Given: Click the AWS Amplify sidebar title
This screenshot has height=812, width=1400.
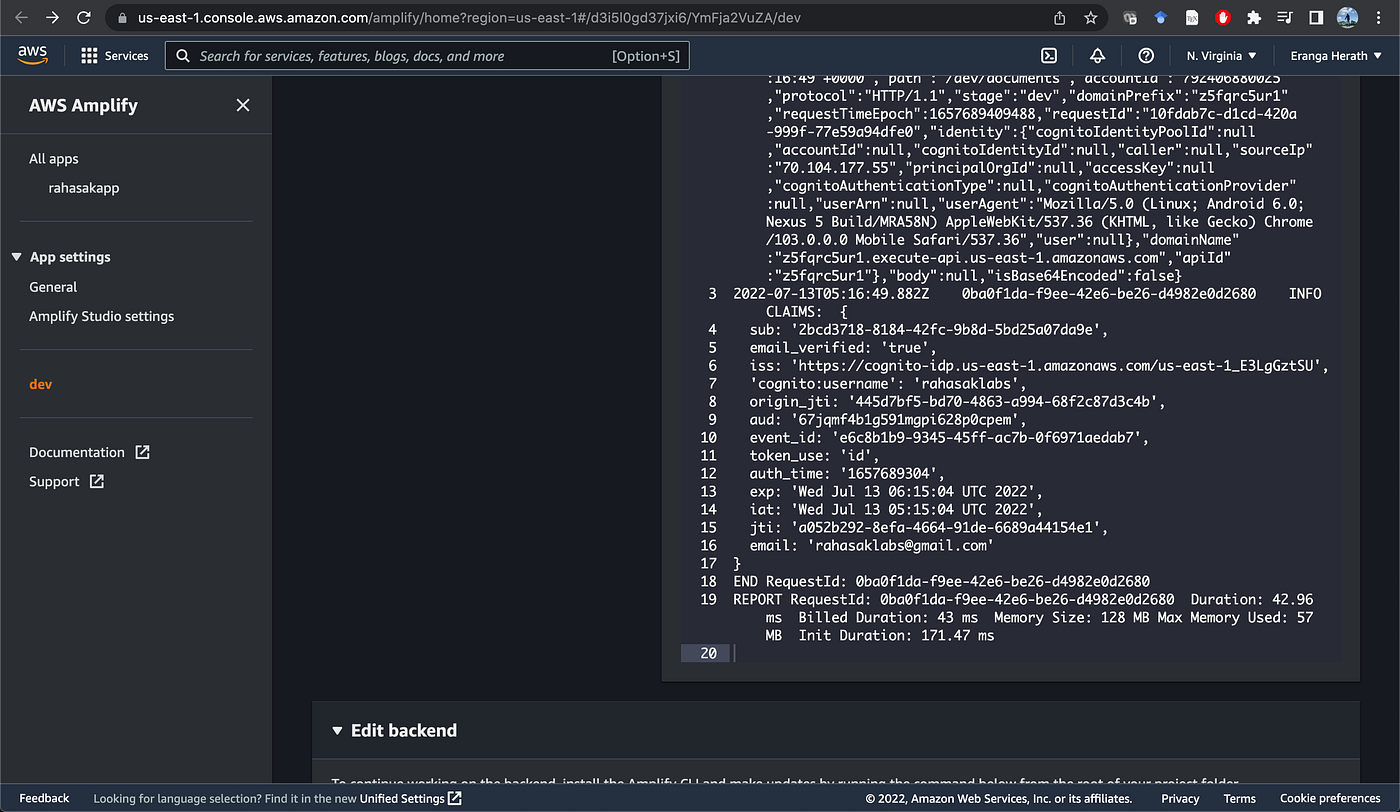Looking at the screenshot, I should pyautogui.click(x=83, y=105).
